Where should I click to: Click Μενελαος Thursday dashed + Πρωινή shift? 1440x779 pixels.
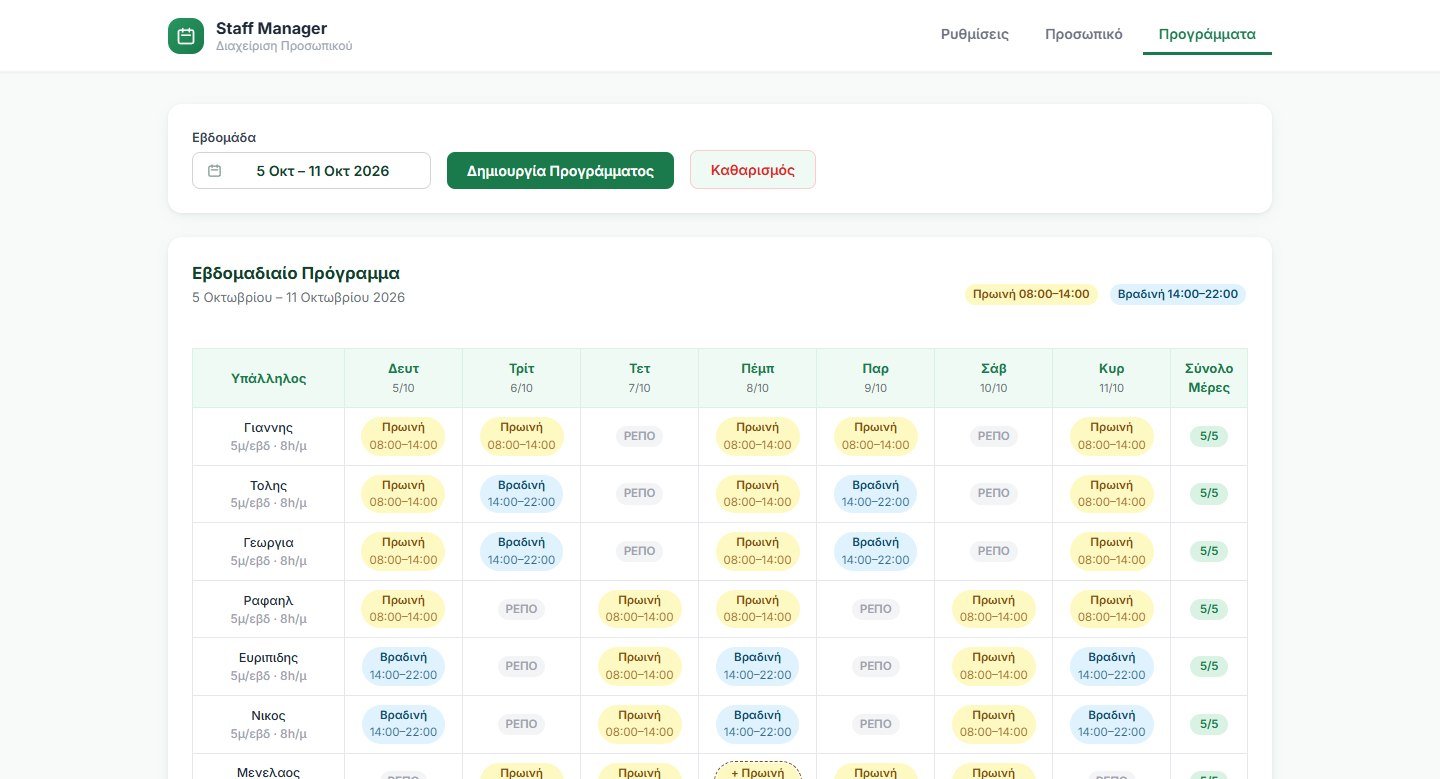tap(757, 771)
